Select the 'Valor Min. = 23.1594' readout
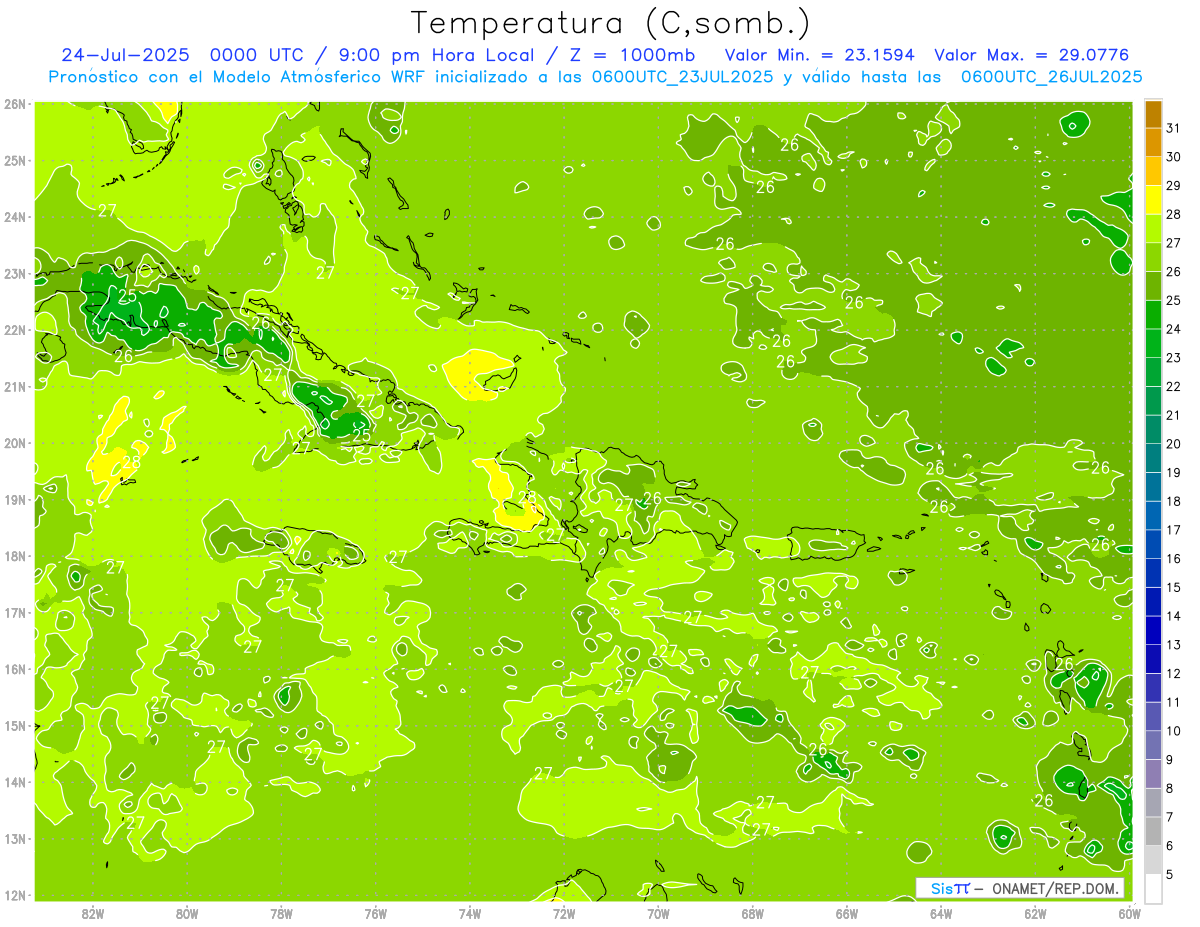The height and width of the screenshot is (927, 1200). coord(819,55)
